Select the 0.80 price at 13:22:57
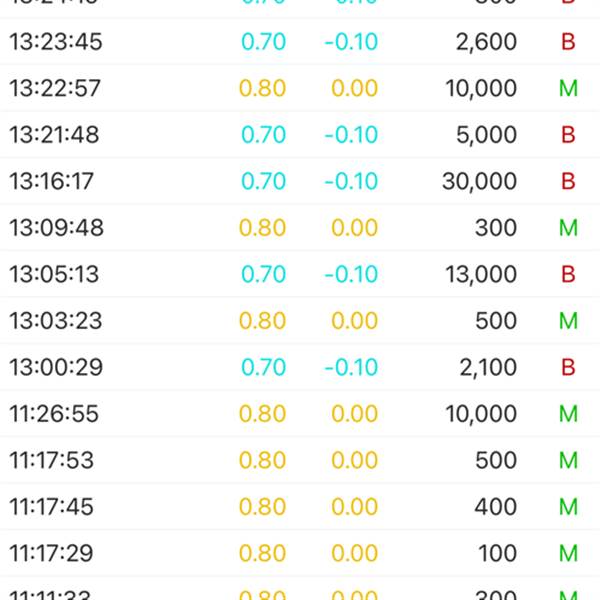Image resolution: width=600 pixels, height=600 pixels. (262, 88)
